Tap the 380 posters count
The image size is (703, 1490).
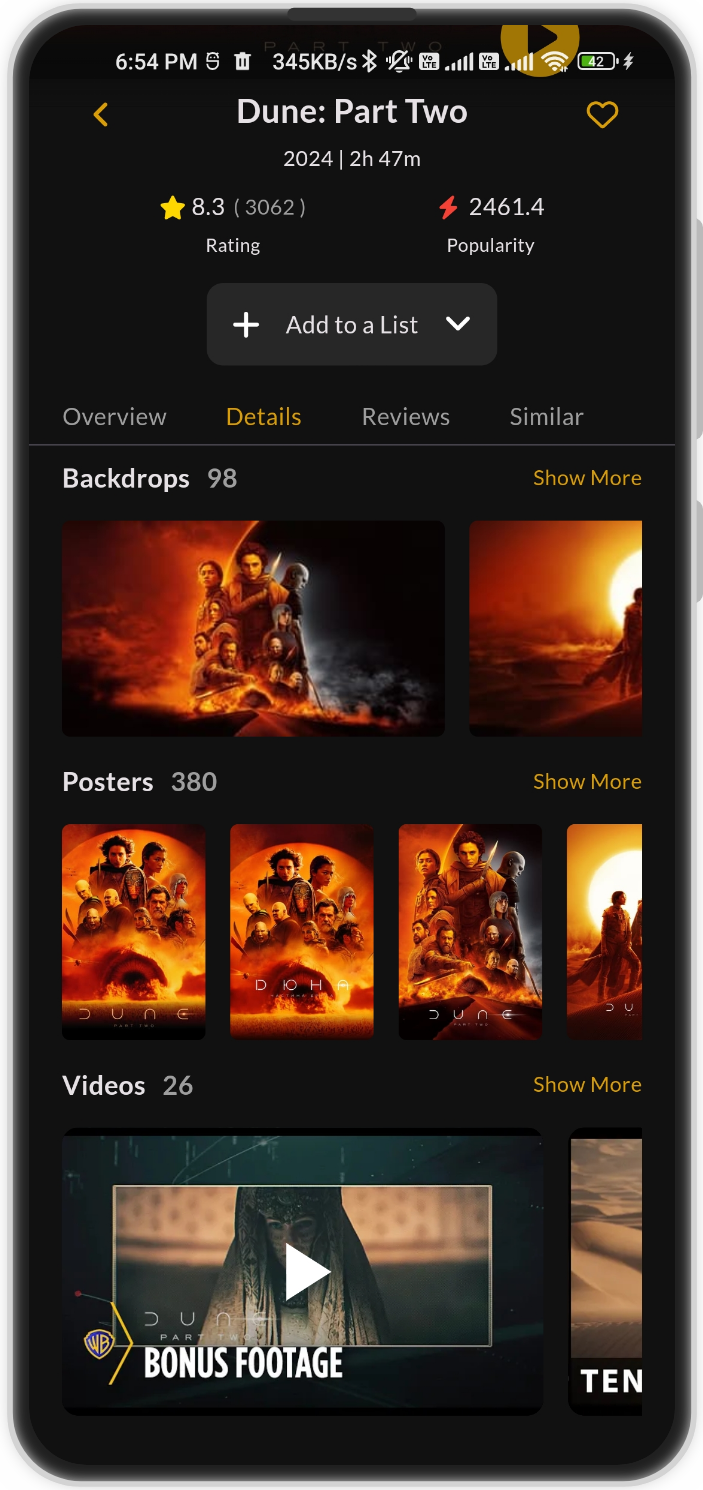194,782
